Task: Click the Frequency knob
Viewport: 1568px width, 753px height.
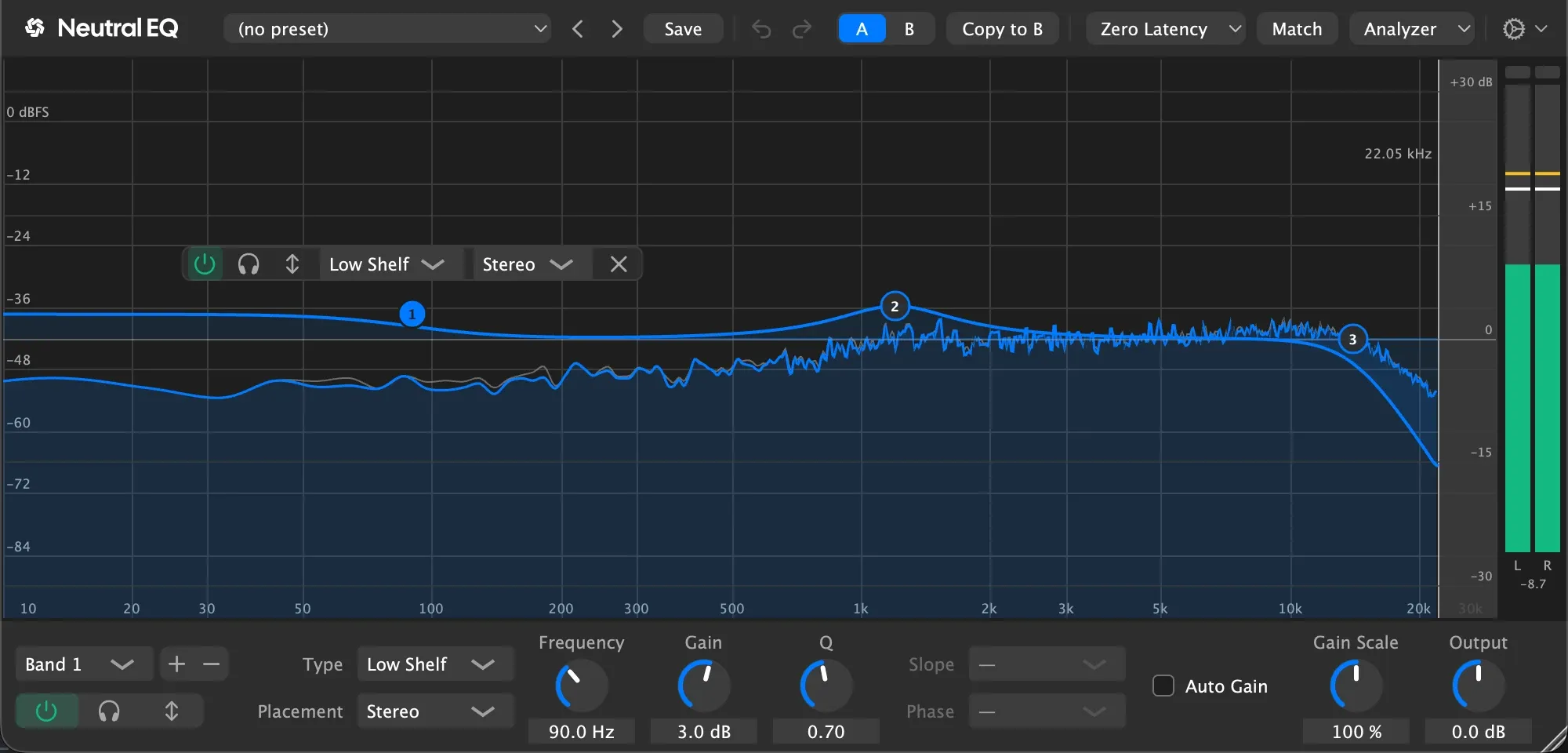Action: (x=582, y=686)
